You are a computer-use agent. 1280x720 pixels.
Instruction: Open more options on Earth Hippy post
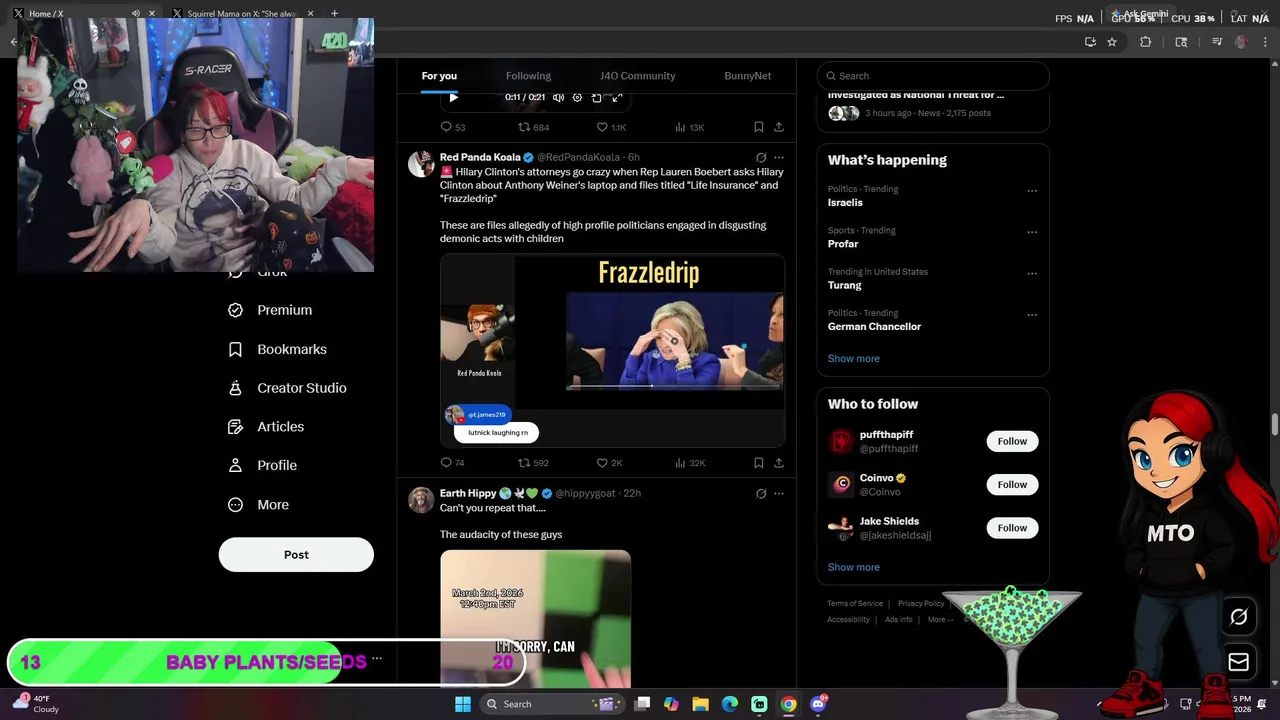(779, 494)
